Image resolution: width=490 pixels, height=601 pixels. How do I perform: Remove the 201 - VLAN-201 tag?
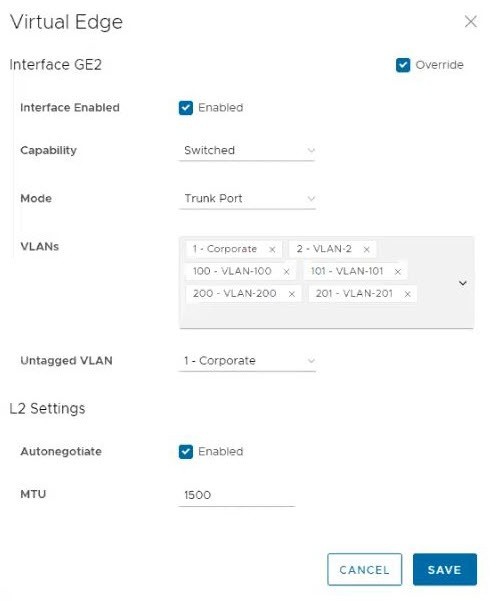point(408,294)
